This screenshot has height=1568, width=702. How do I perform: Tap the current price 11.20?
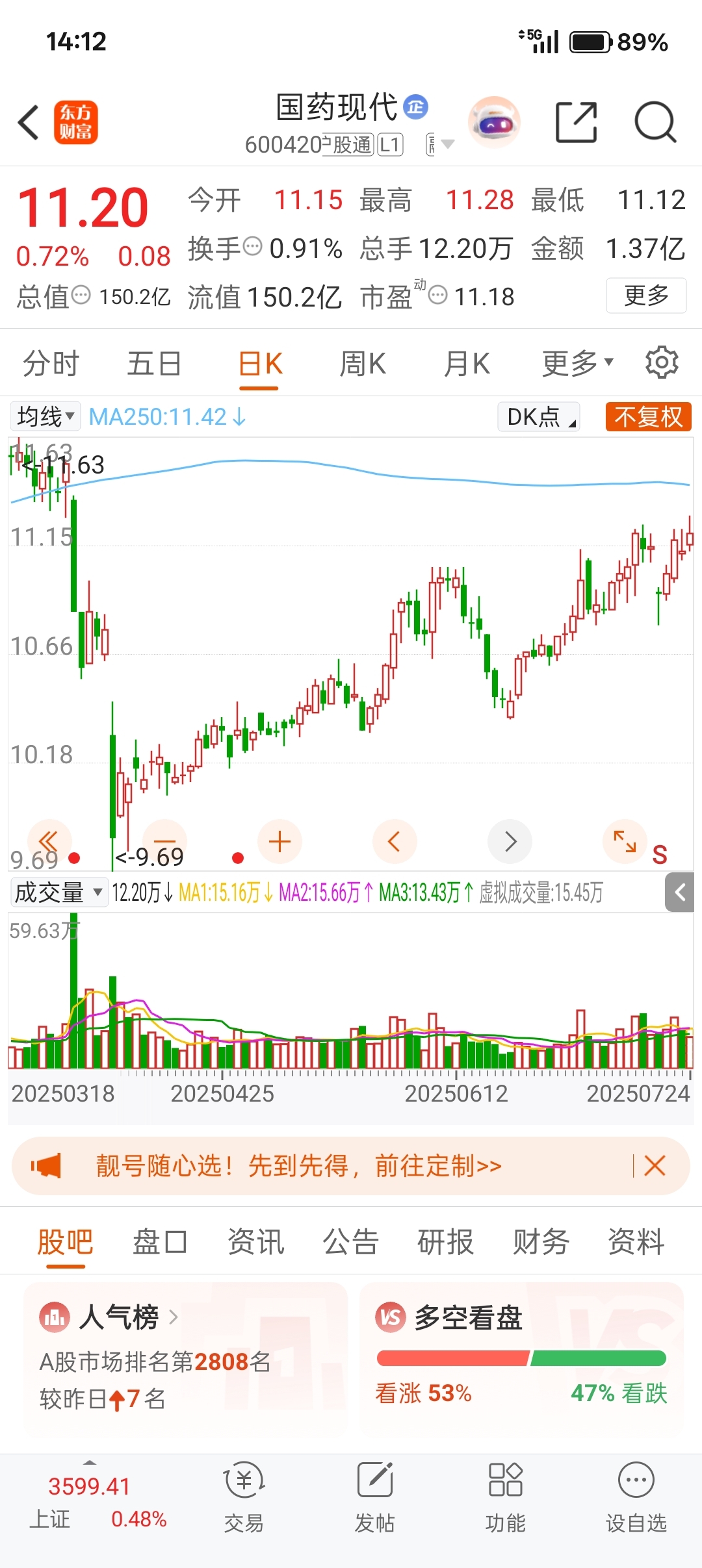(x=83, y=208)
